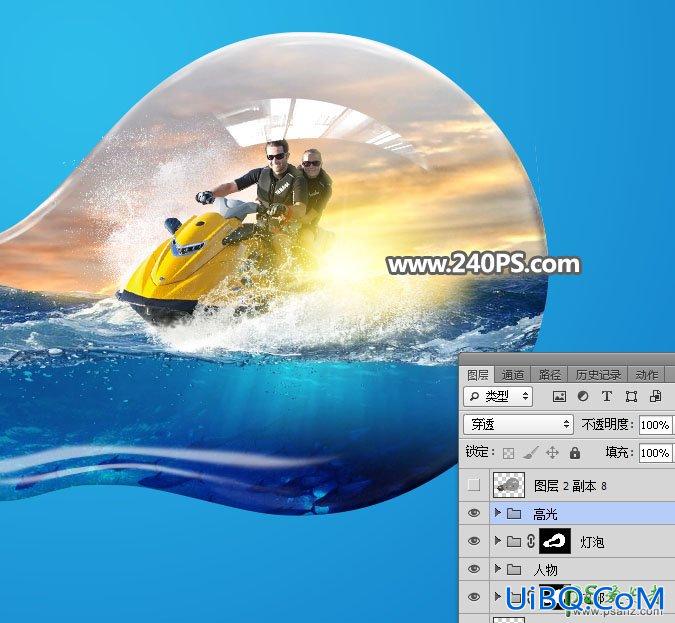Switch to the 路径 tab
This screenshot has width=675, height=623.
[x=550, y=375]
